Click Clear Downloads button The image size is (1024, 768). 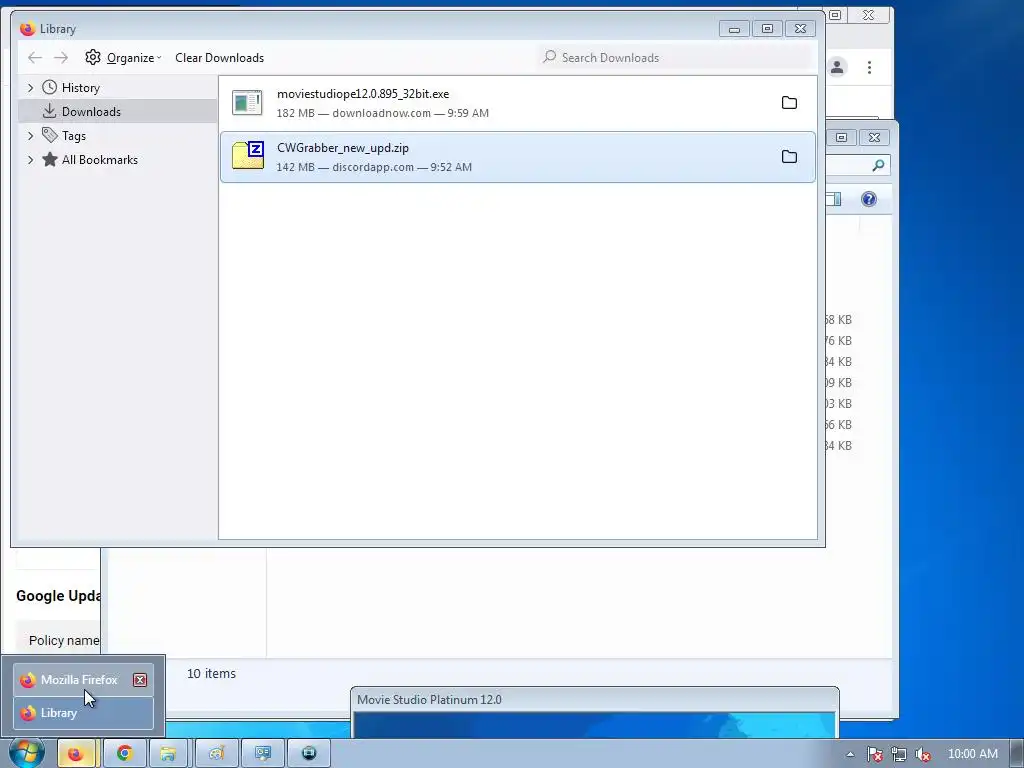pyautogui.click(x=219, y=57)
